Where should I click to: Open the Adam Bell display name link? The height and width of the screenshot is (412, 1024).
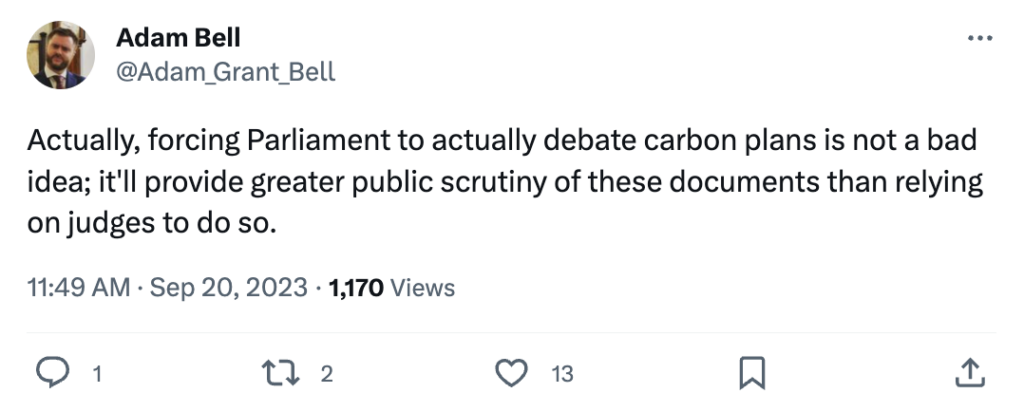(178, 38)
